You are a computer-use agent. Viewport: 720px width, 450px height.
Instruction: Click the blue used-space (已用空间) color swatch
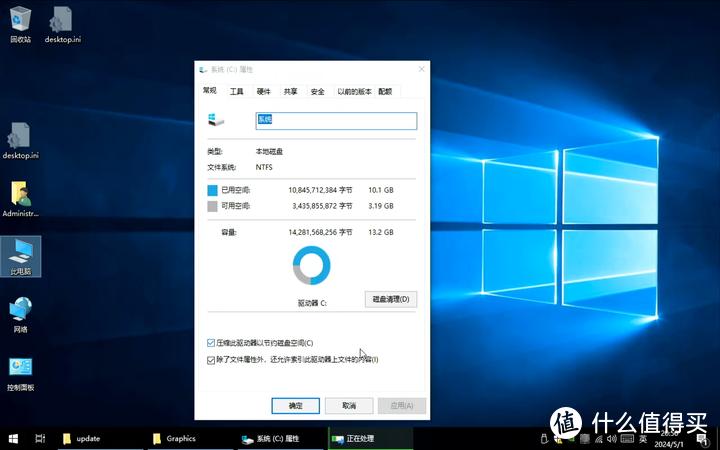pyautogui.click(x=211, y=189)
